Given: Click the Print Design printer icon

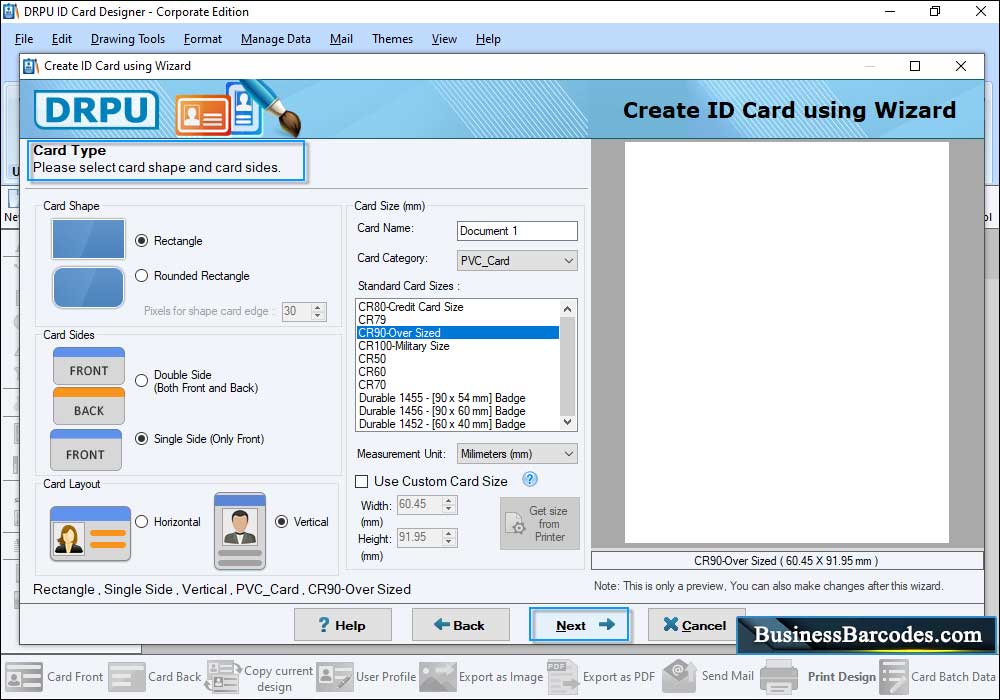Looking at the screenshot, I should [x=779, y=676].
